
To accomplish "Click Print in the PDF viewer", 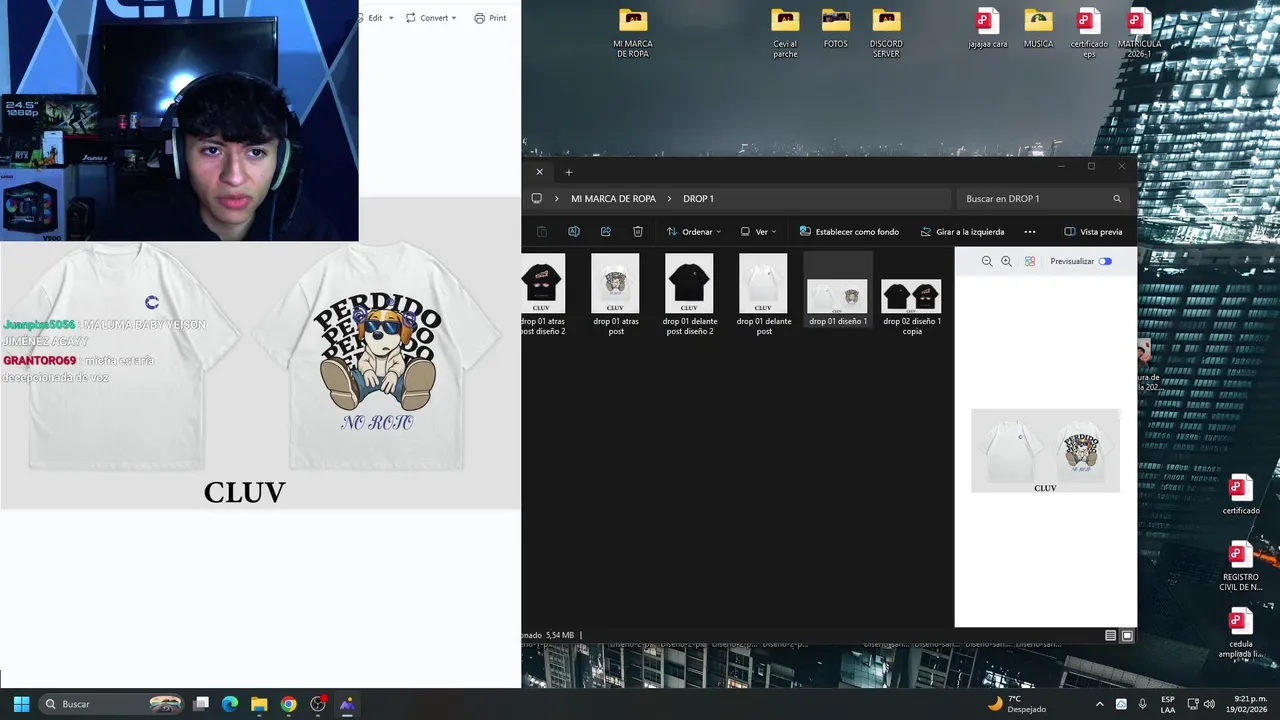I will (x=490, y=18).
